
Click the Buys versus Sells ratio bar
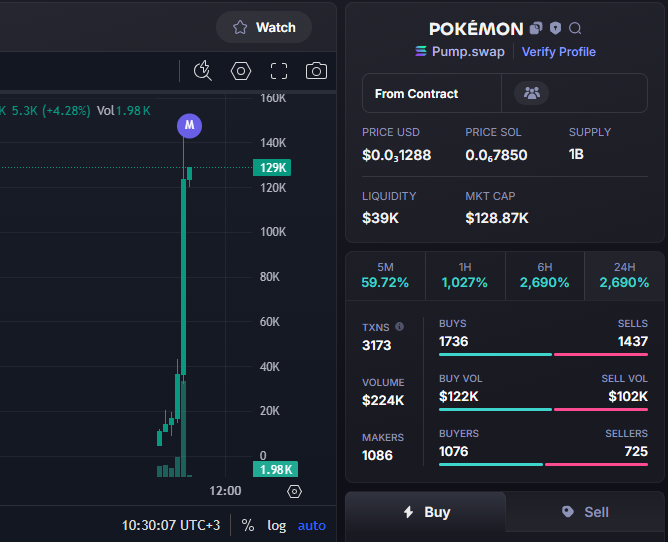click(543, 355)
